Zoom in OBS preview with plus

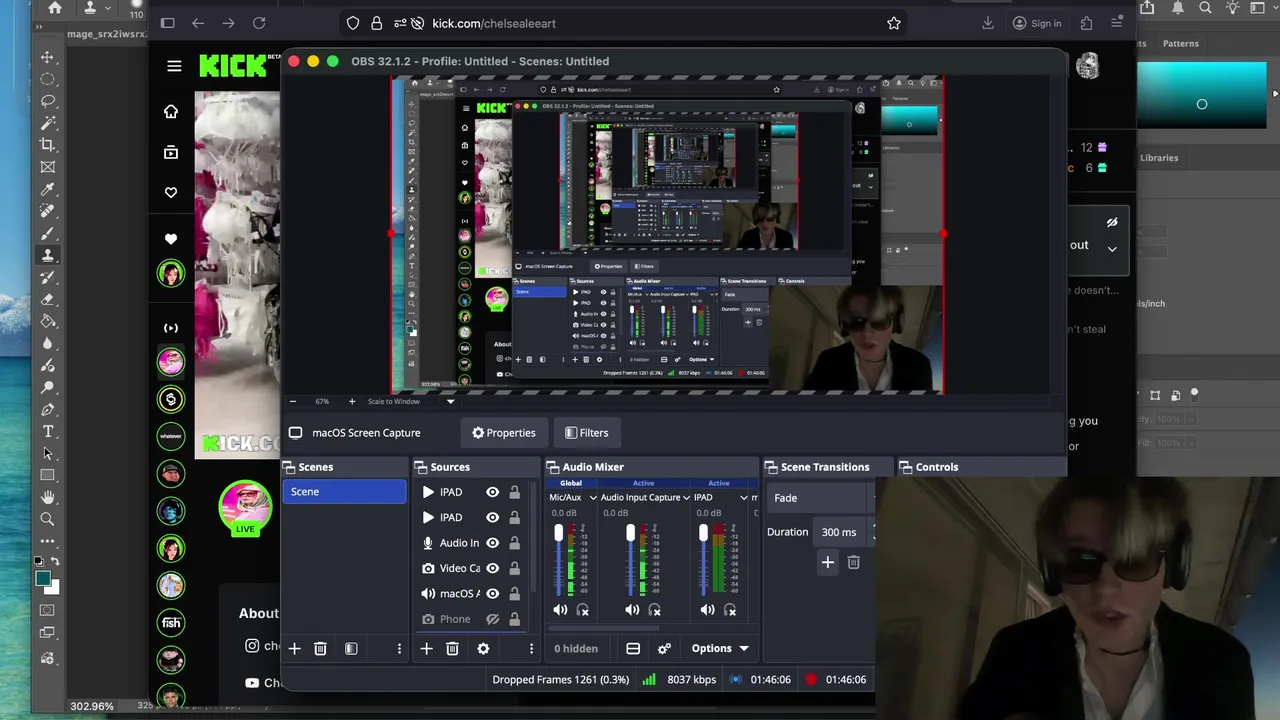(x=351, y=401)
